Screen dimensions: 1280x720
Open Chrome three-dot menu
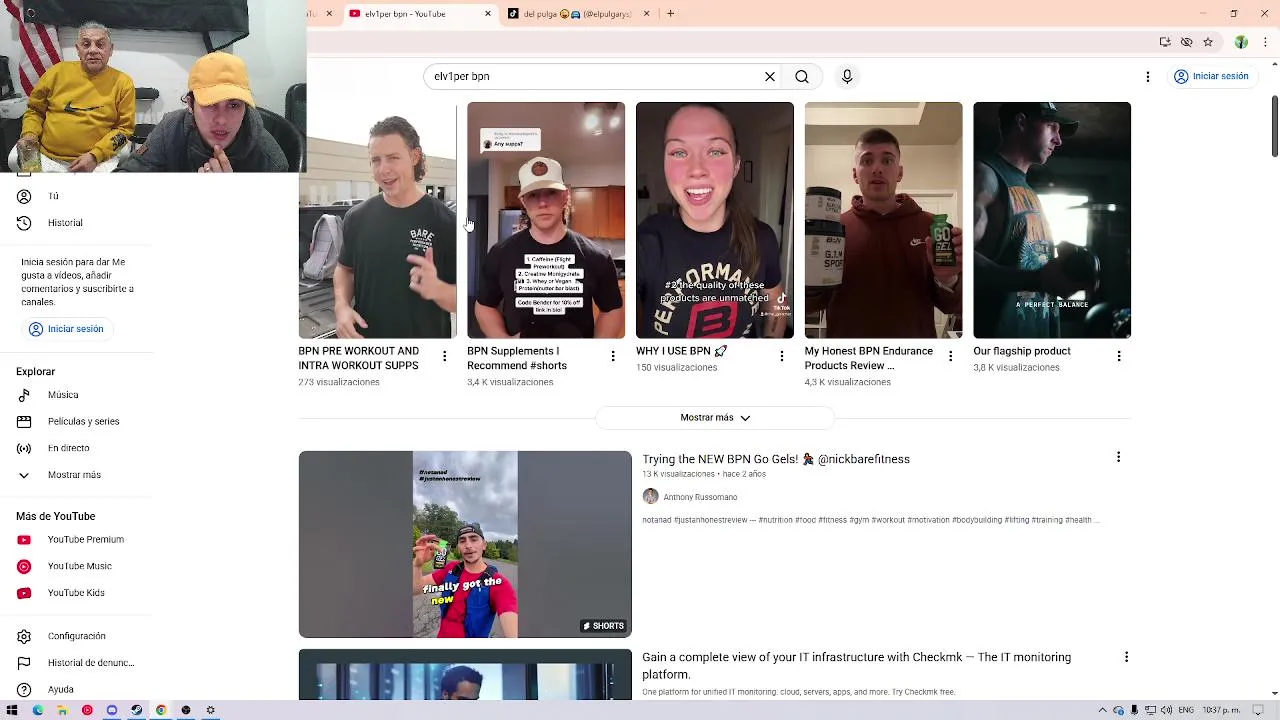[1265, 42]
